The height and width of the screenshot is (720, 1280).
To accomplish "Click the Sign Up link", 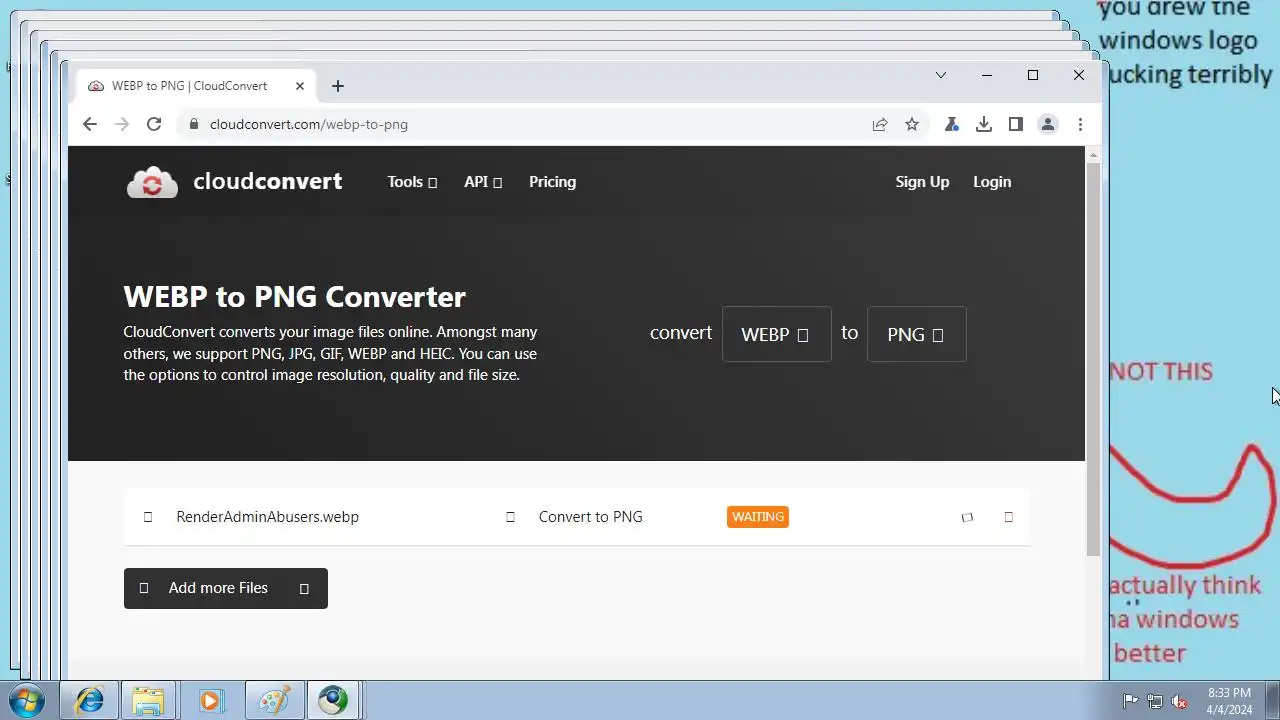I will click(x=922, y=182).
